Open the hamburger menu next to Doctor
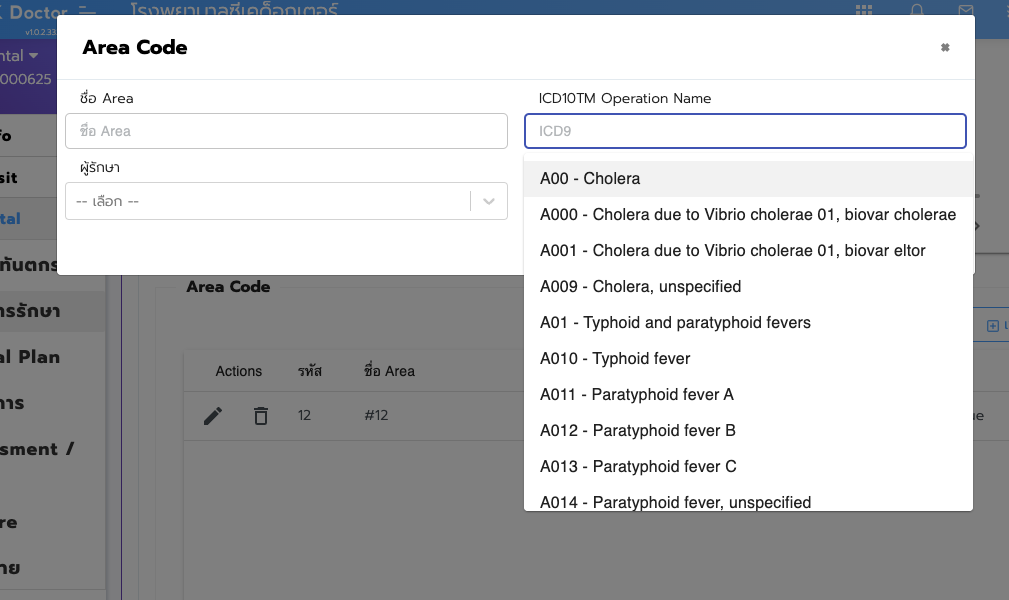Screen dimensions: 1009x600 click(x=87, y=10)
